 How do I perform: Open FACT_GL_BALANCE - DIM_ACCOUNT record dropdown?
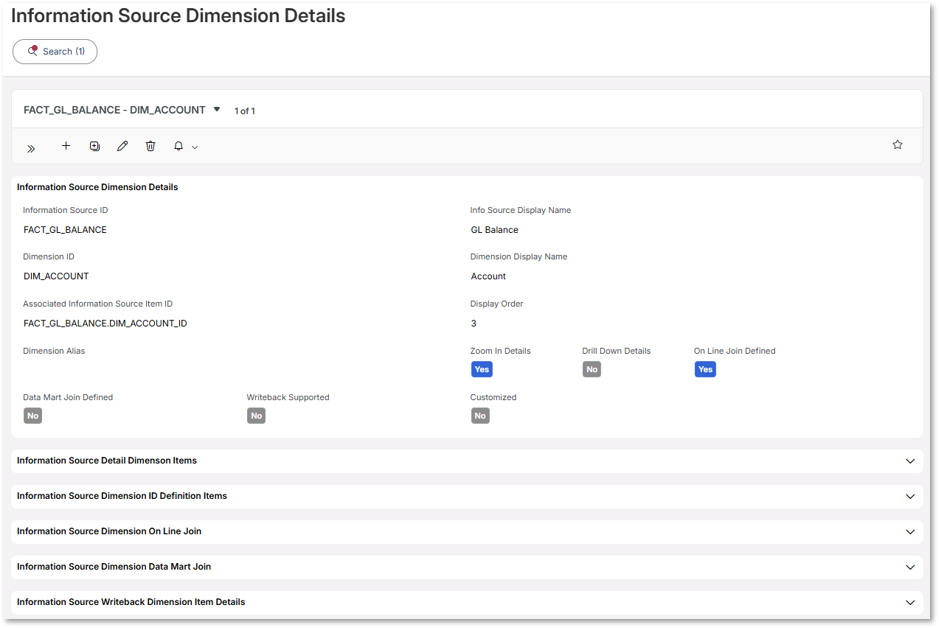pyautogui.click(x=217, y=110)
